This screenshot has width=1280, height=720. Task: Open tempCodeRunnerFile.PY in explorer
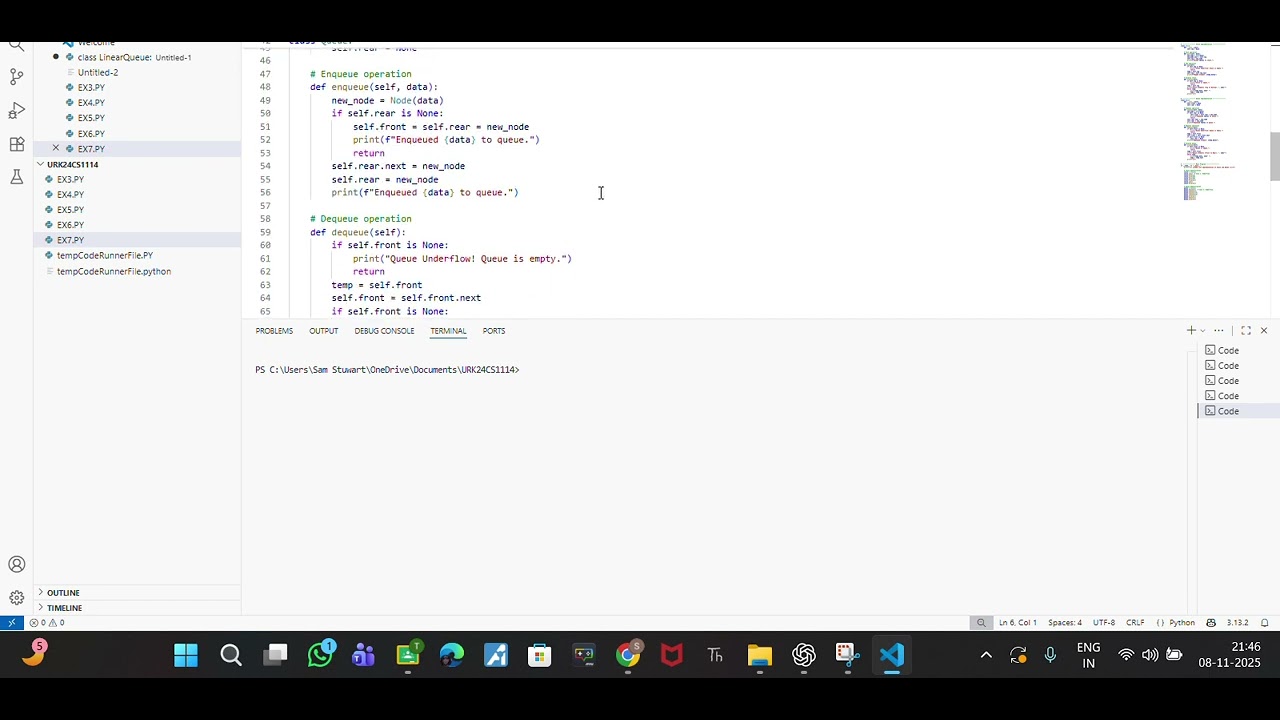[104, 256]
